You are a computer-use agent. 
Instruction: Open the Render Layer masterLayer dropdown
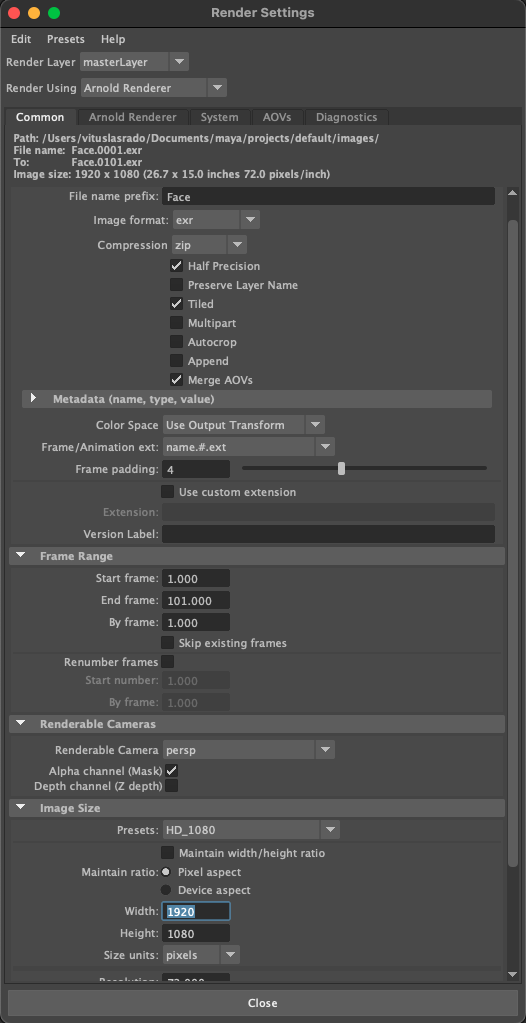click(134, 63)
